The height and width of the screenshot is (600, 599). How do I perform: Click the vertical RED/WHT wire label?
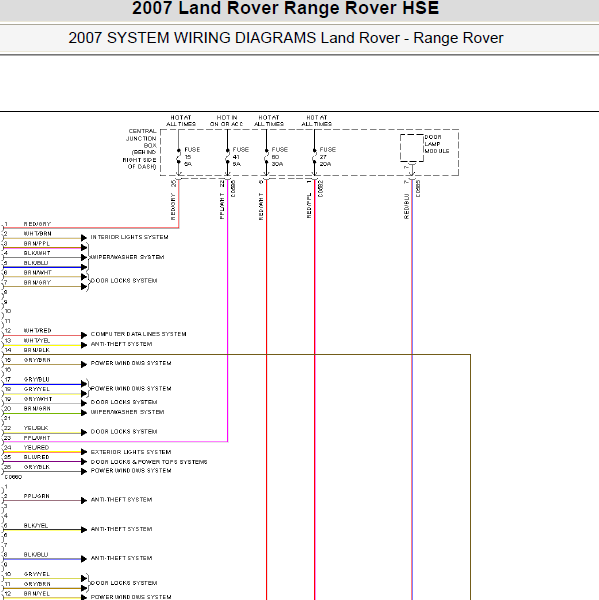pyautogui.click(x=261, y=206)
